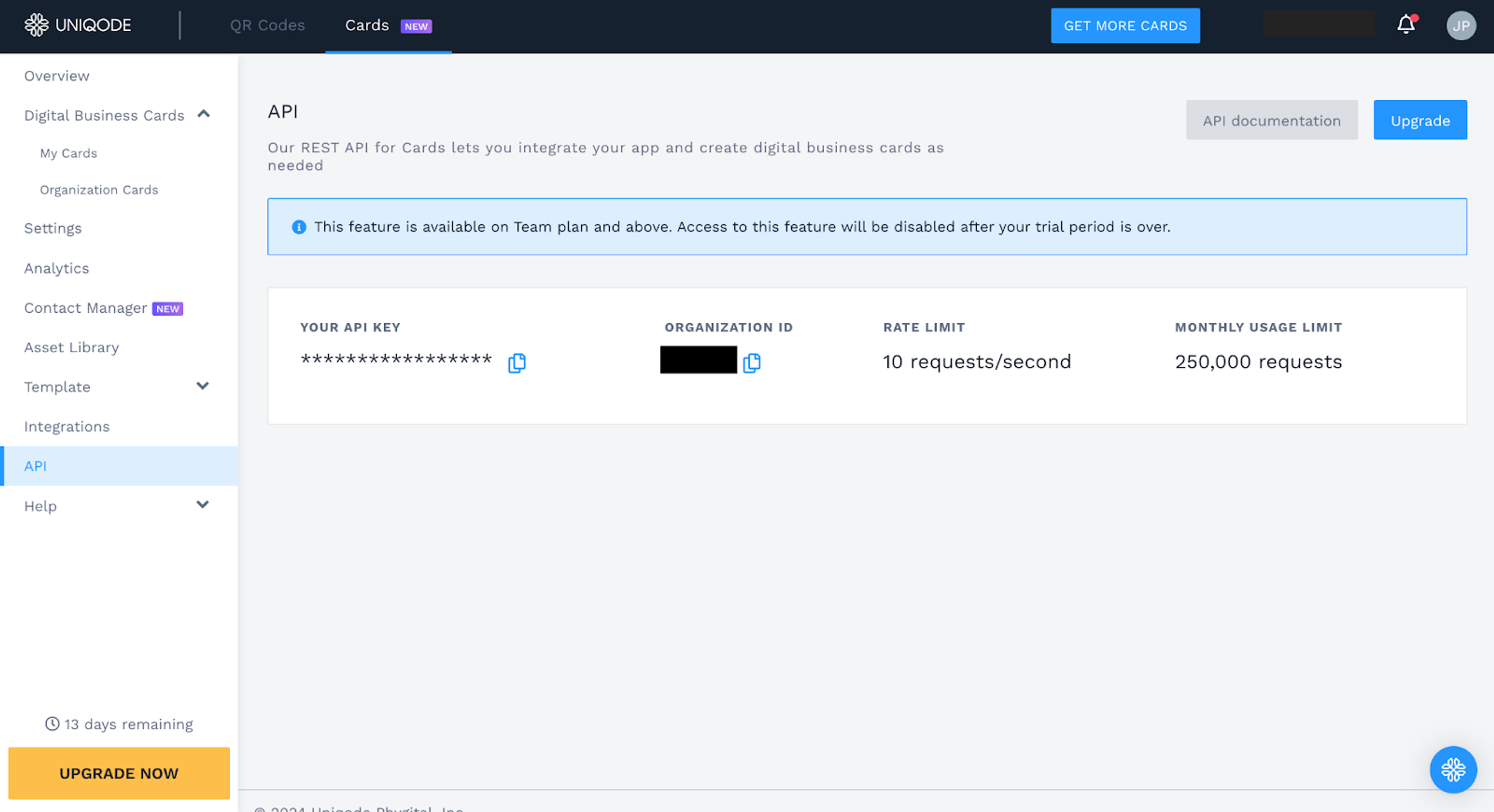
Task: Open the Asset Library page
Action: [x=71, y=347]
